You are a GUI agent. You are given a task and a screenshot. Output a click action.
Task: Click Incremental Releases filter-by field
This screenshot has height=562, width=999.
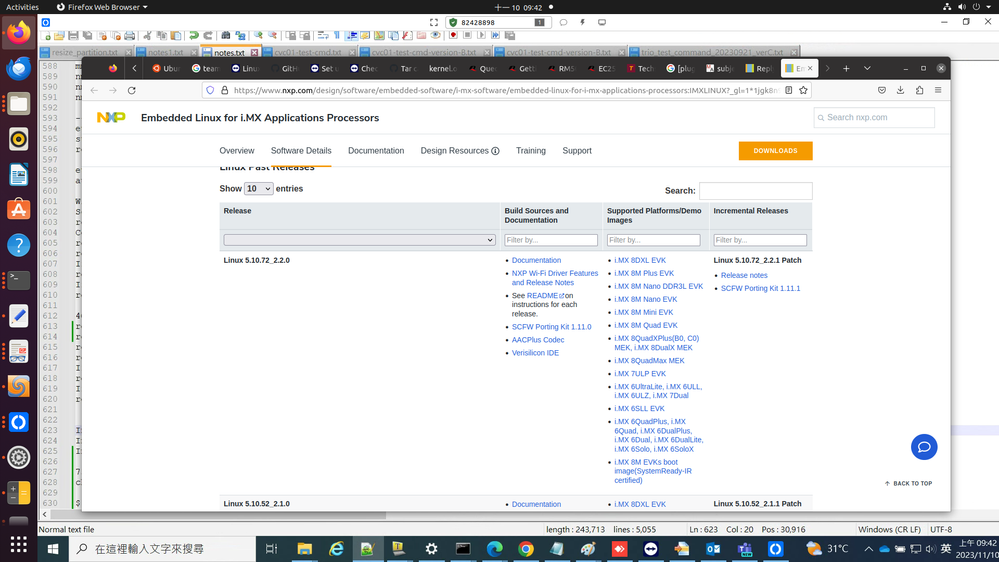pos(760,240)
